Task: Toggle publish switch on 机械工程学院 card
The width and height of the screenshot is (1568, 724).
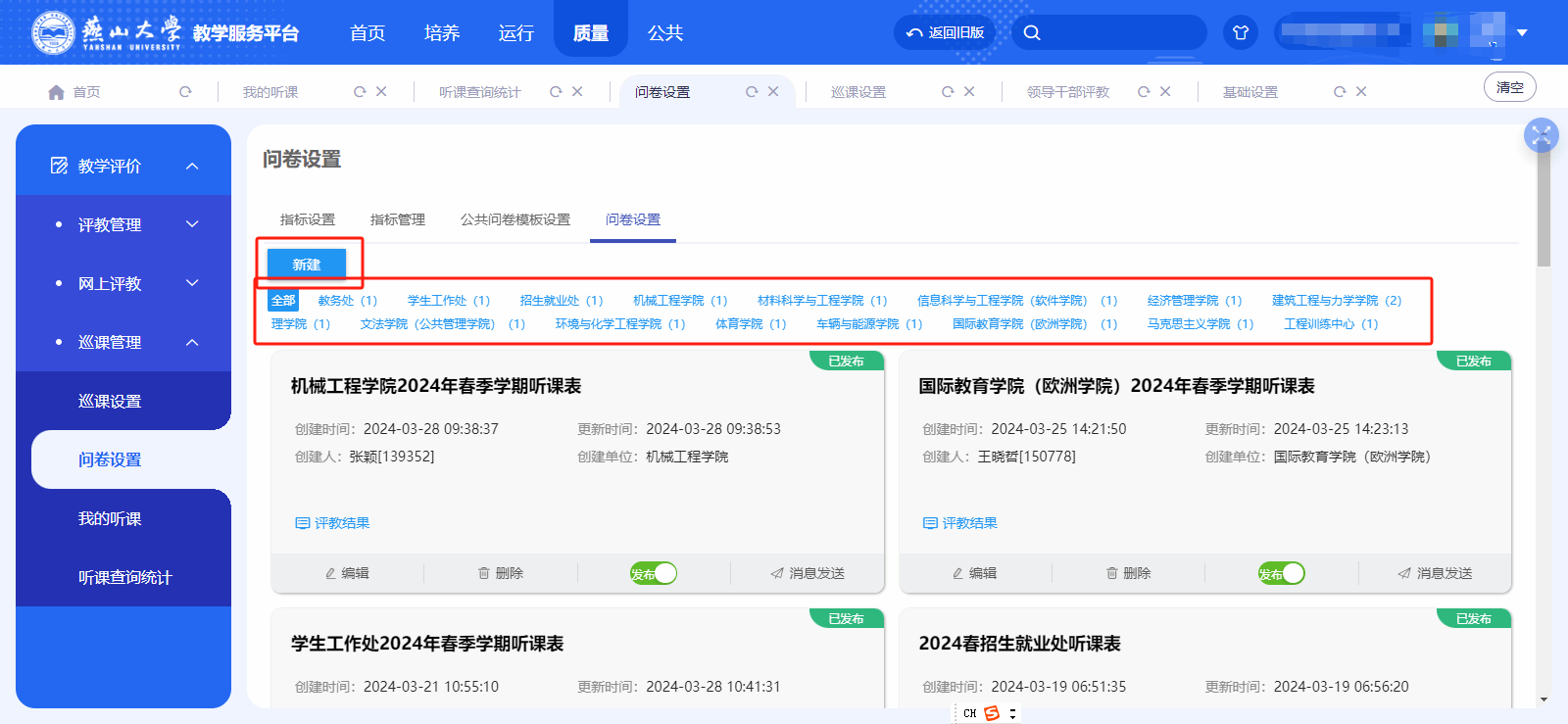Action: click(654, 573)
